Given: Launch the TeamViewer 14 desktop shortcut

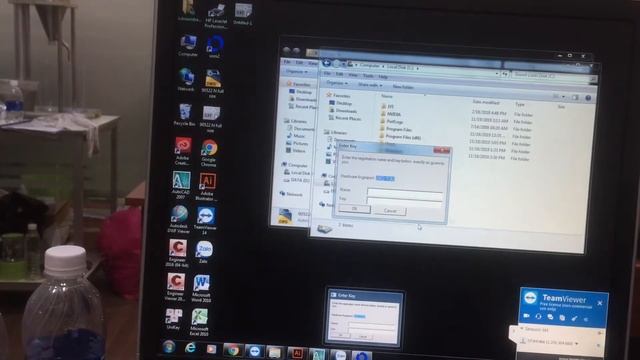Looking at the screenshot, I should [205, 220].
